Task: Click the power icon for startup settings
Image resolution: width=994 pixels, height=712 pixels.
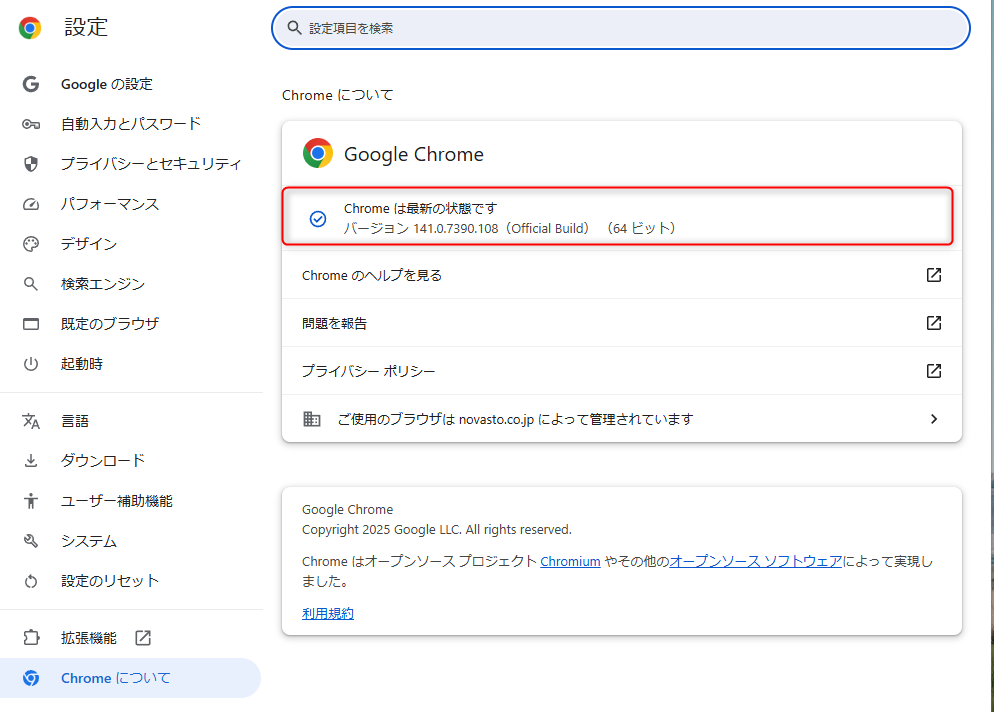Action: coord(31,364)
